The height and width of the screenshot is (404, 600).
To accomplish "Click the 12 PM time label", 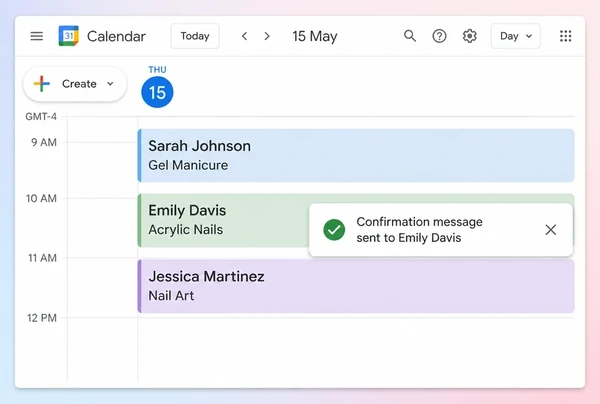I will pos(42,318).
